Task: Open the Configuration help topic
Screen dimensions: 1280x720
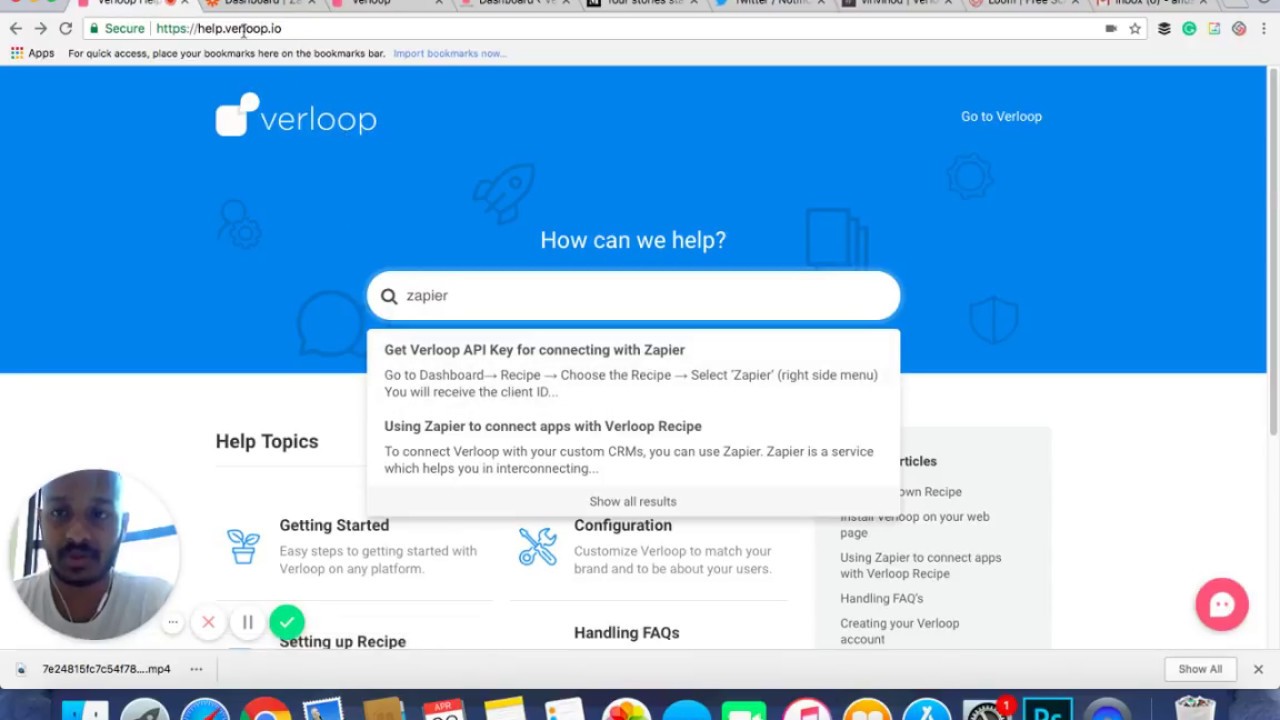Action: [623, 525]
